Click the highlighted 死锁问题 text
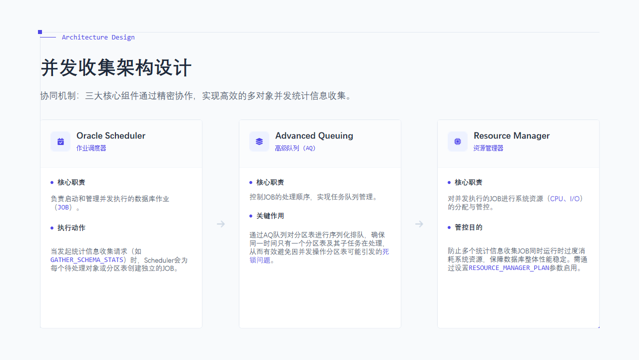This screenshot has width=639, height=360. (x=319, y=256)
